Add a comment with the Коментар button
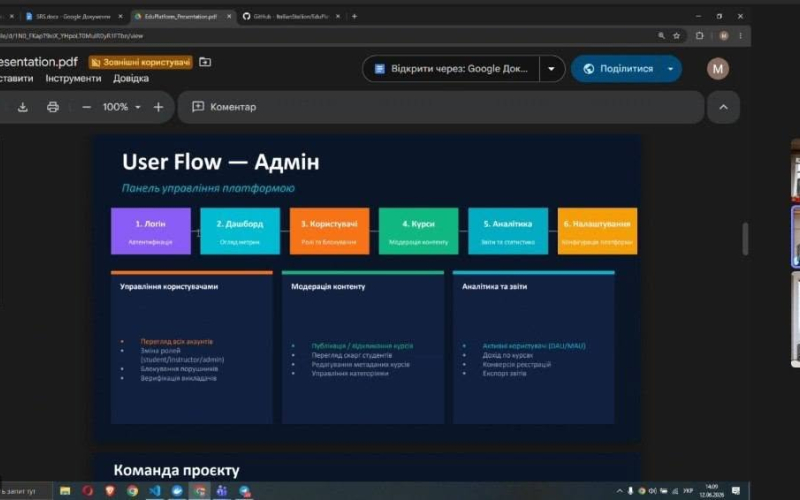Screen dimensions: 800x500 click(x=224, y=107)
